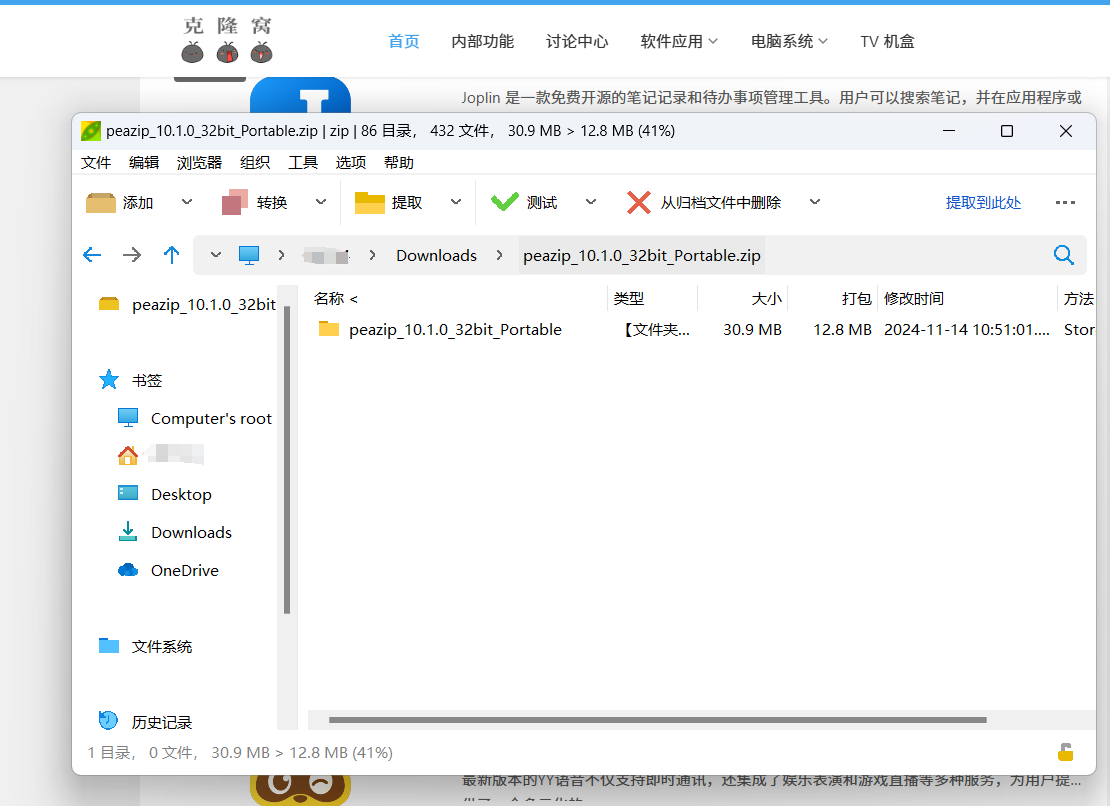This screenshot has height=806, width=1110.
Task: Click the Desktop icon in sidebar
Action: [x=128, y=493]
